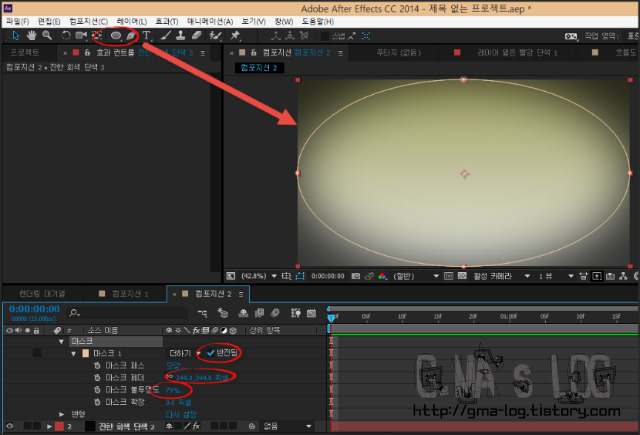The image size is (640, 435).
Task: Select the Clone Stamp tool
Action: click(180, 36)
